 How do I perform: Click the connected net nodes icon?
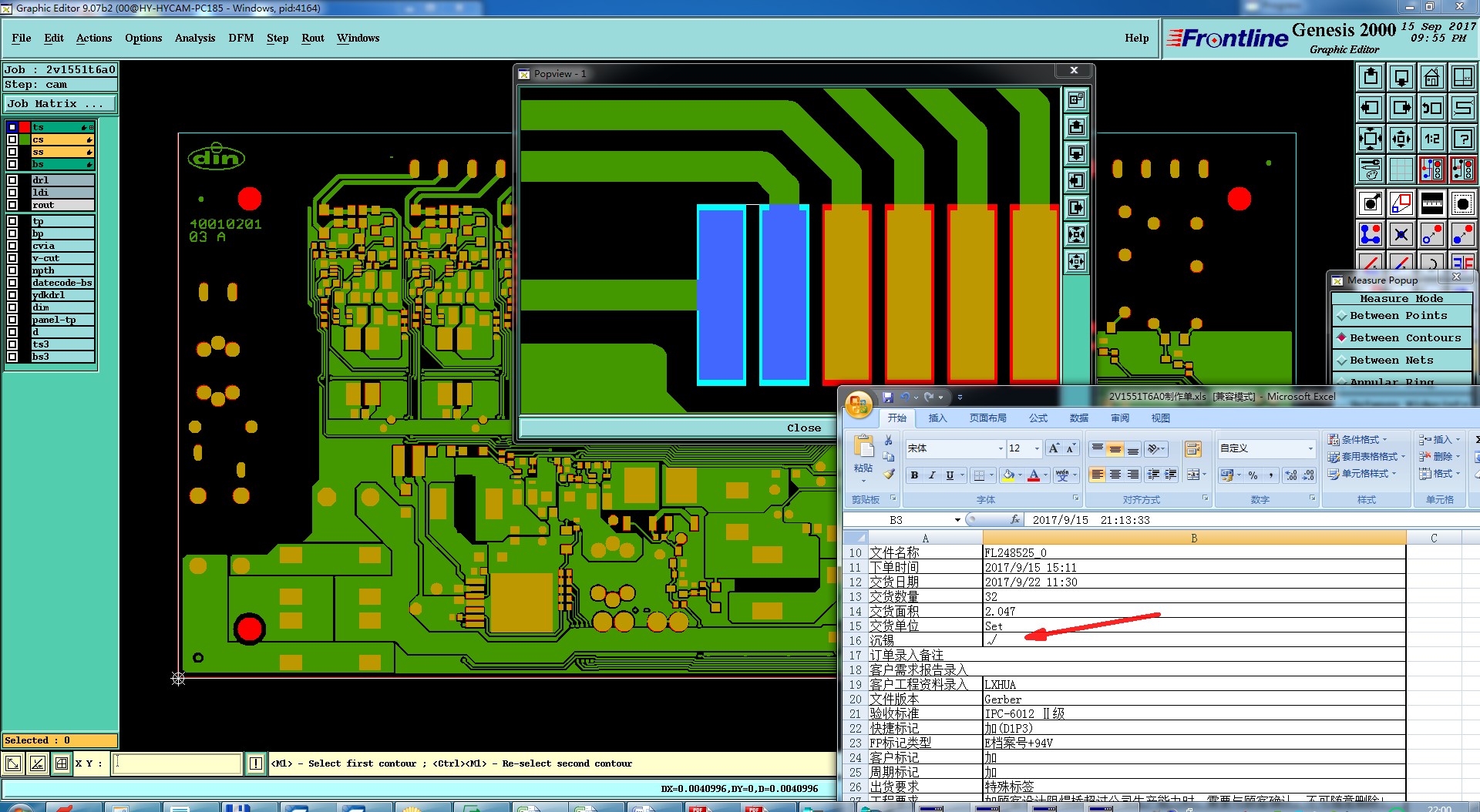coord(1371,234)
